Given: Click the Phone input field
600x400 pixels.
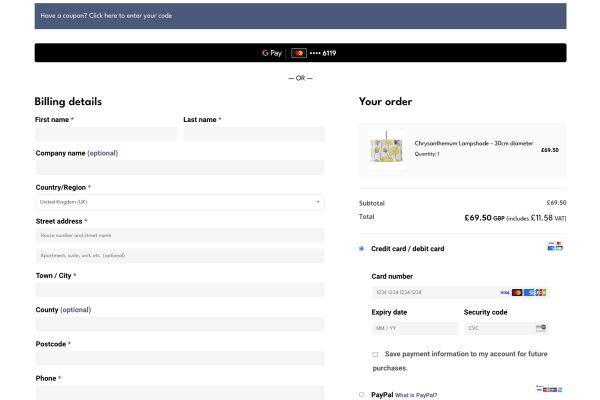Looking at the screenshot, I should (180, 392).
